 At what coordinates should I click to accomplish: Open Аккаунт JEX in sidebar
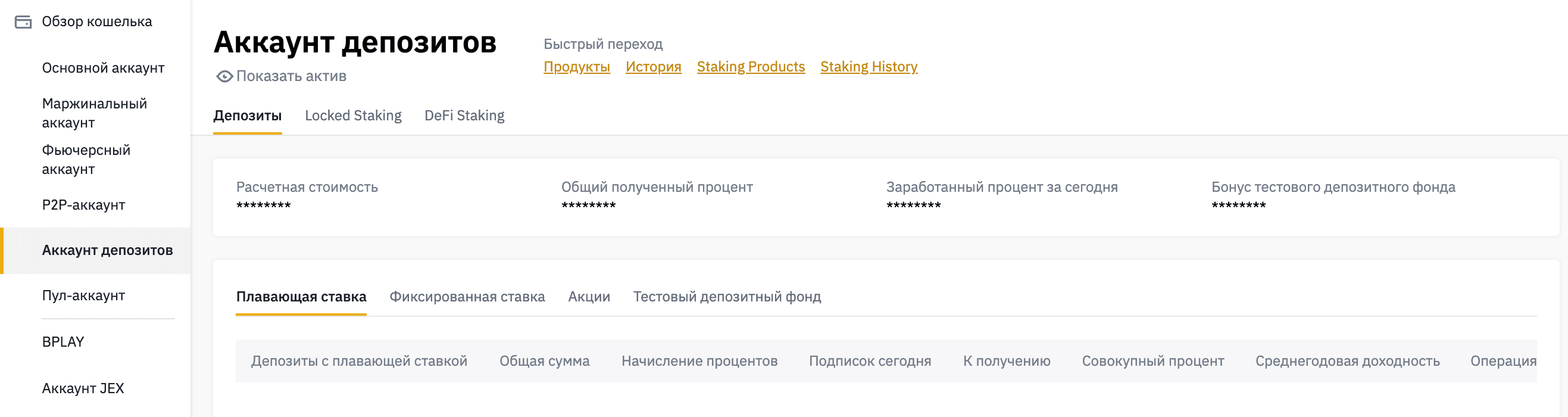(83, 388)
